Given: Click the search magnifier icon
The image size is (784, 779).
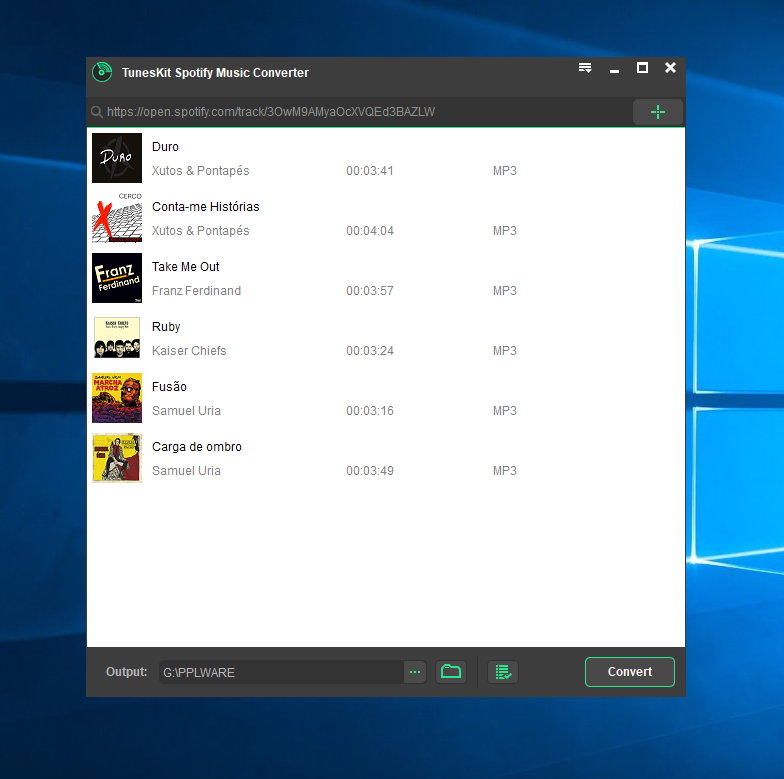Looking at the screenshot, I should pyautogui.click(x=97, y=112).
